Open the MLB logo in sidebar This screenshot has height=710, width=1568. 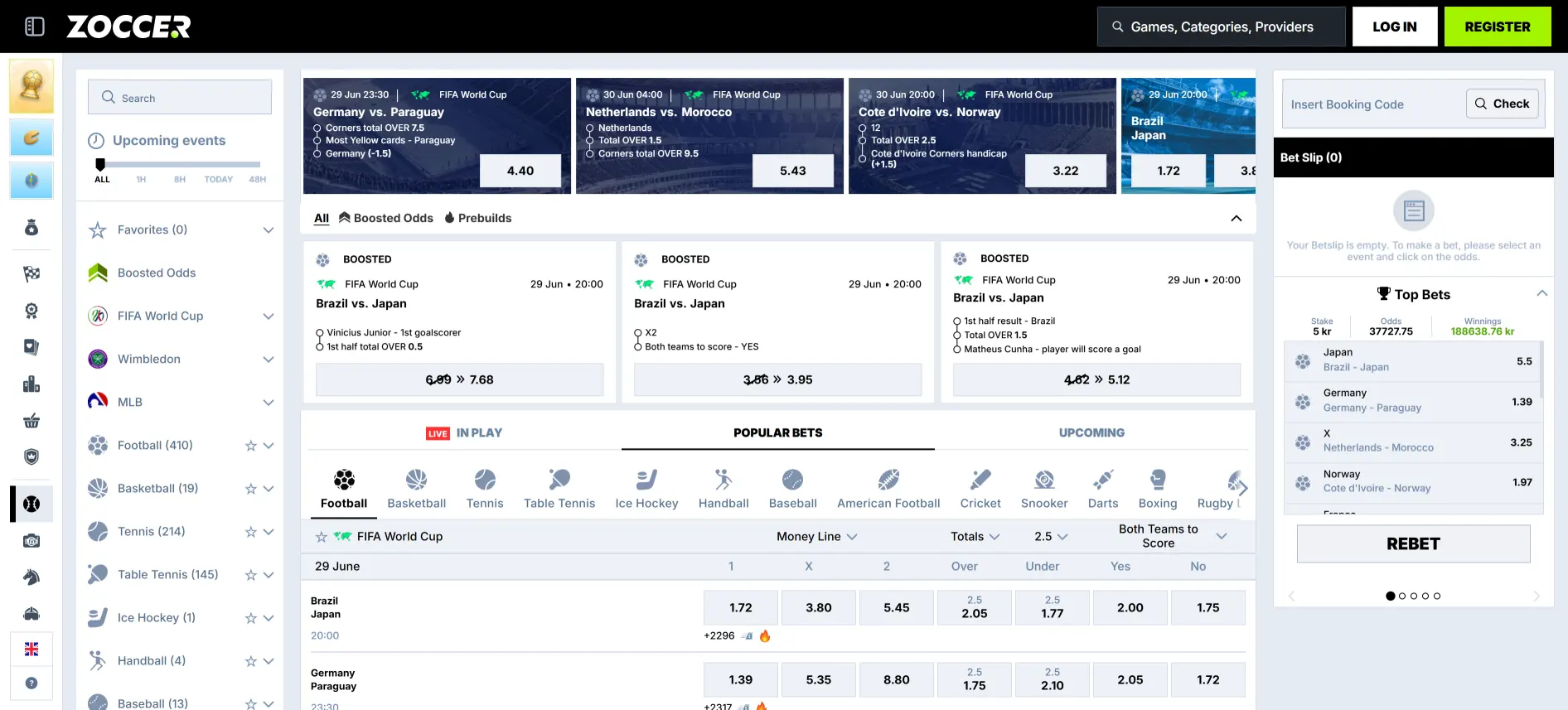point(98,402)
